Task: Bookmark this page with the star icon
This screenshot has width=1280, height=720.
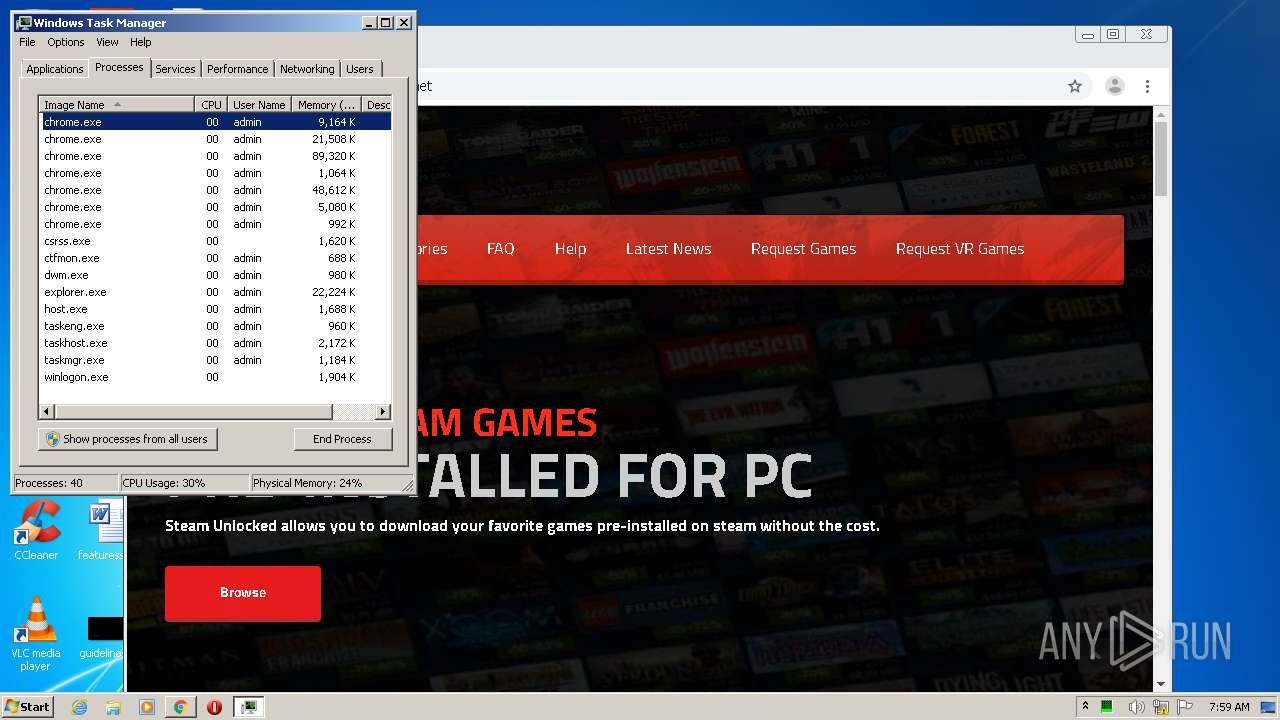Action: pos(1075,86)
